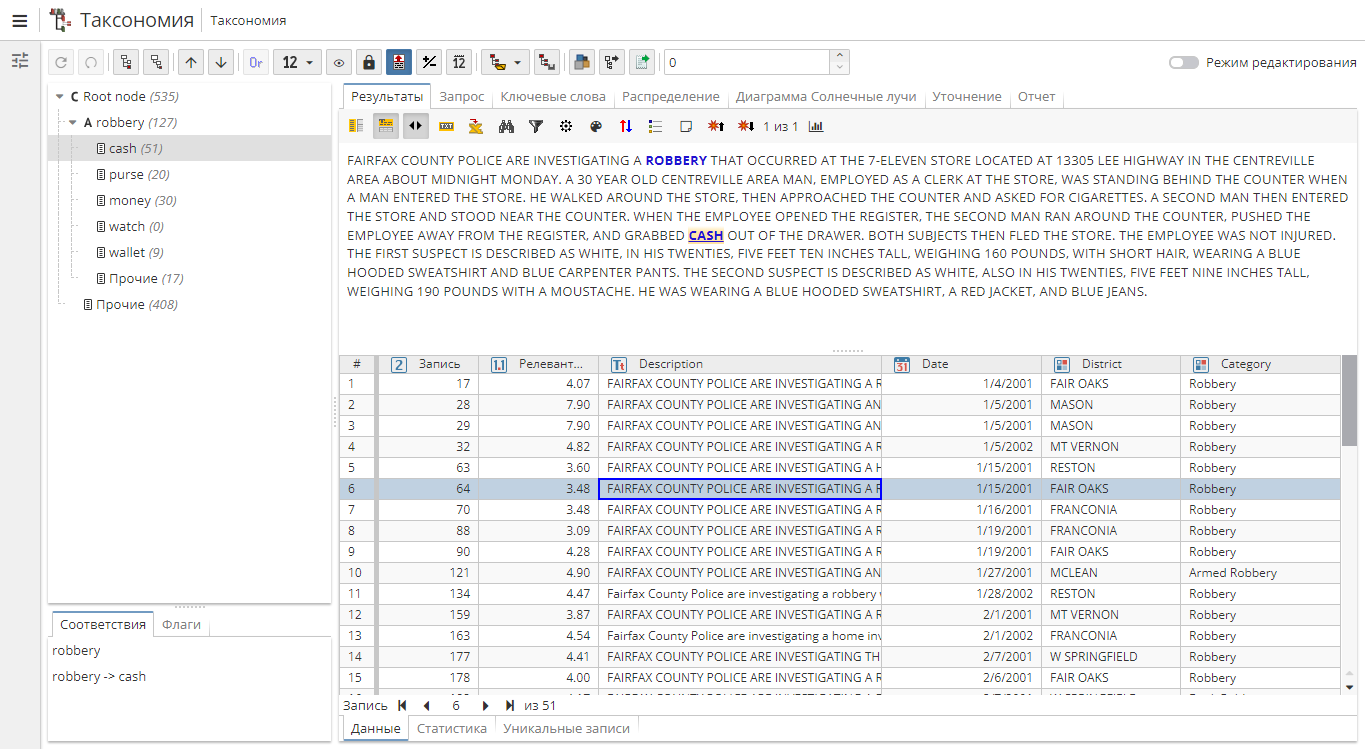Click the first yellow columns layout icon
The height and width of the screenshot is (749, 1365).
coord(356,126)
